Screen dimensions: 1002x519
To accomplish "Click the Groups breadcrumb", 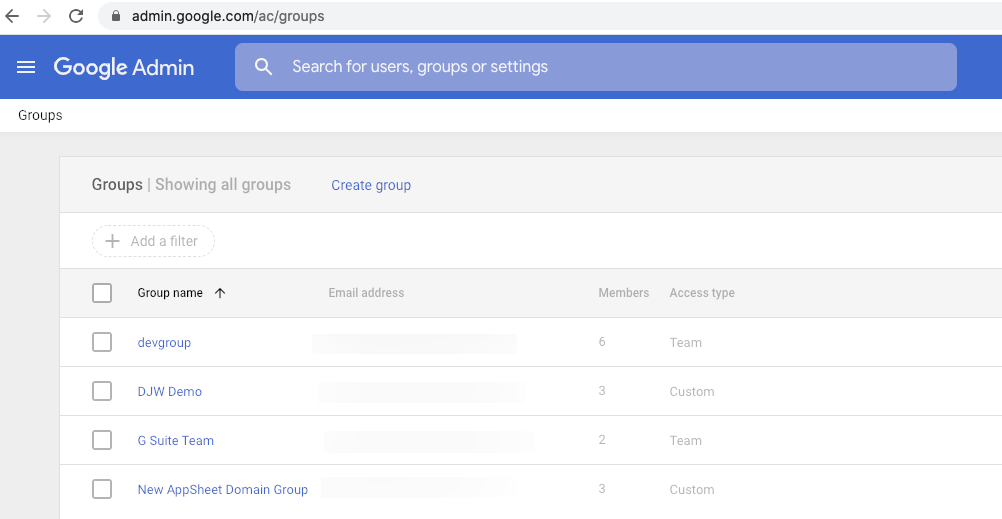I will tap(40, 115).
